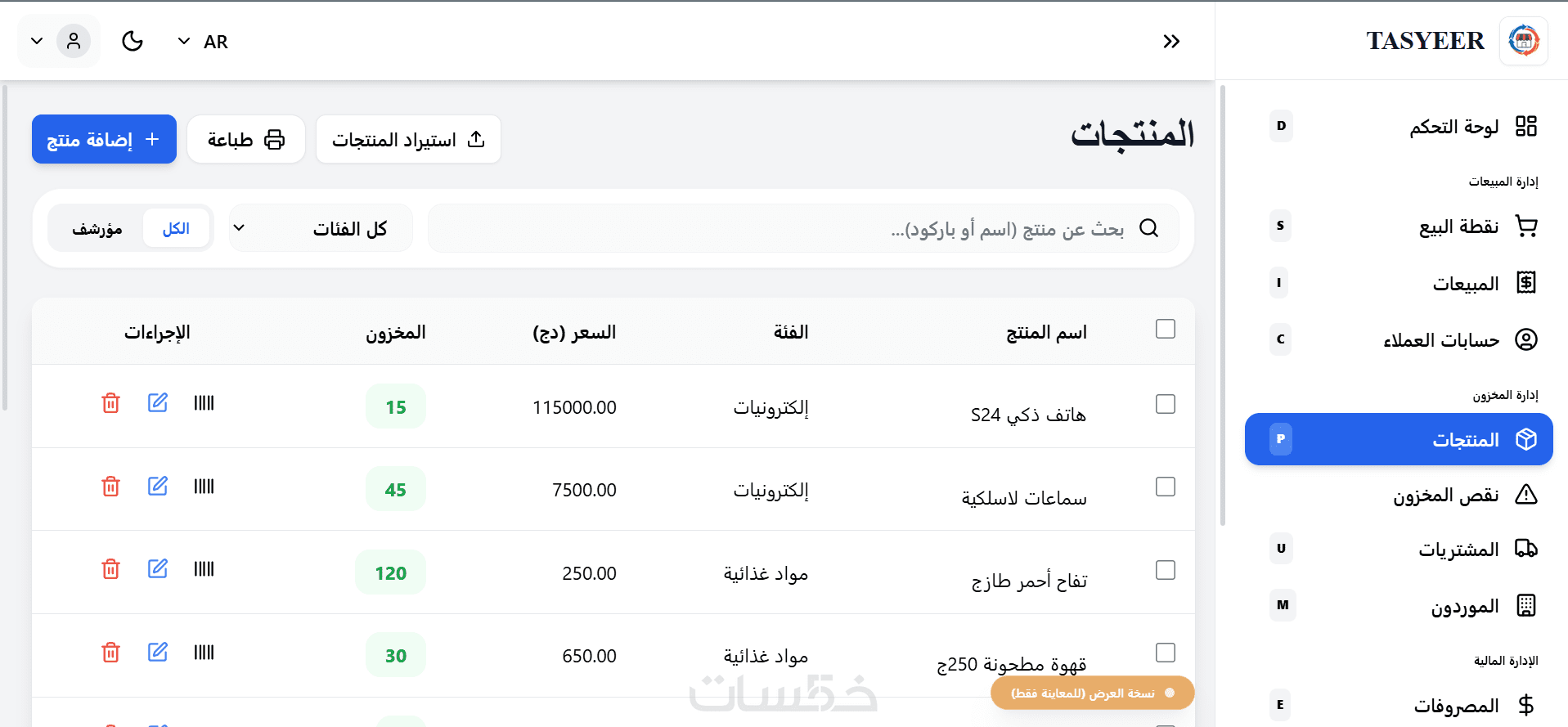This screenshot has width=1568, height=727.
Task: Collapse the sidebar with the double-chevron icon
Action: [x=1171, y=42]
